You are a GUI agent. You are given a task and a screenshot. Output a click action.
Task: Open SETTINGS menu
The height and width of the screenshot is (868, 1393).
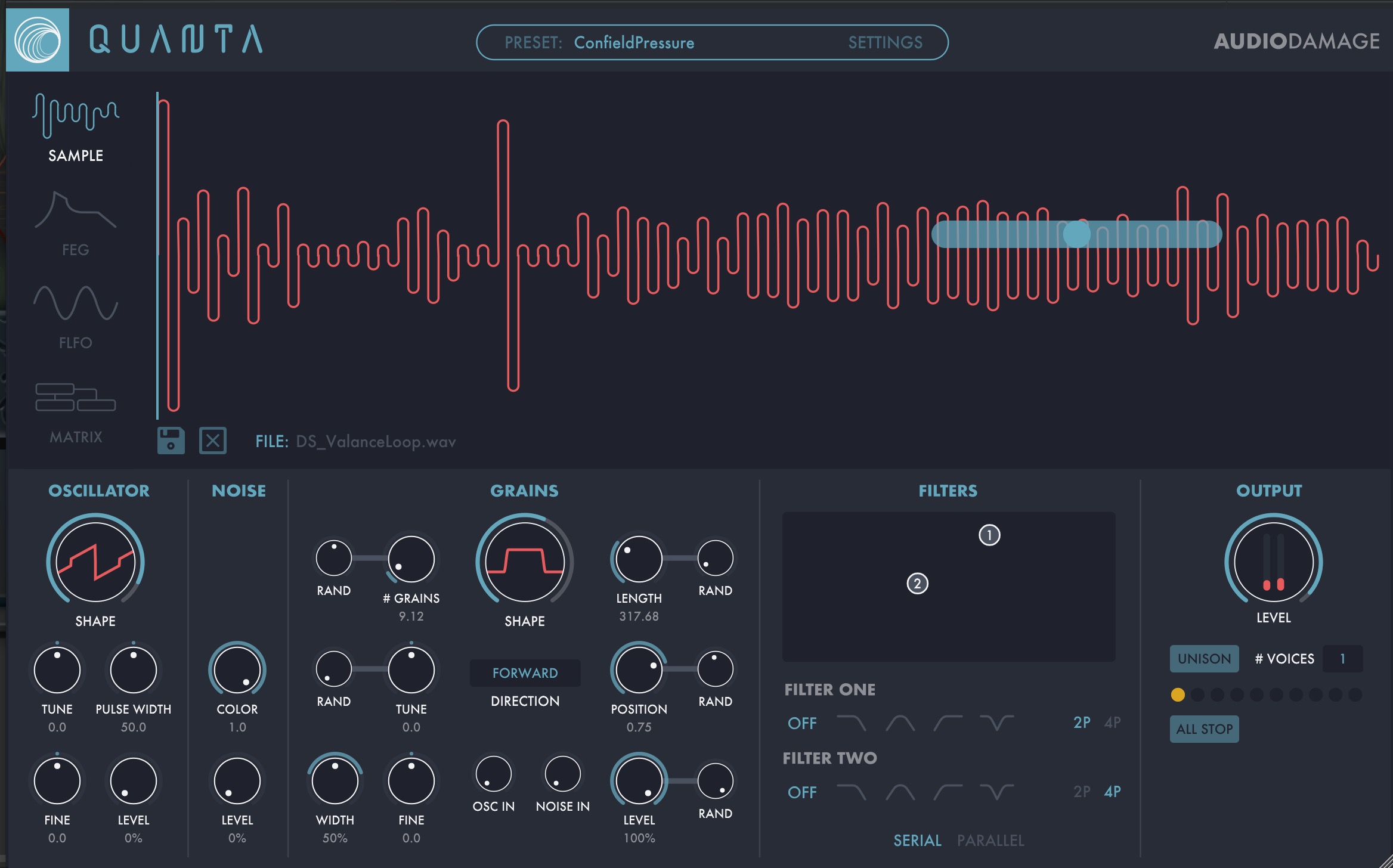(x=885, y=43)
